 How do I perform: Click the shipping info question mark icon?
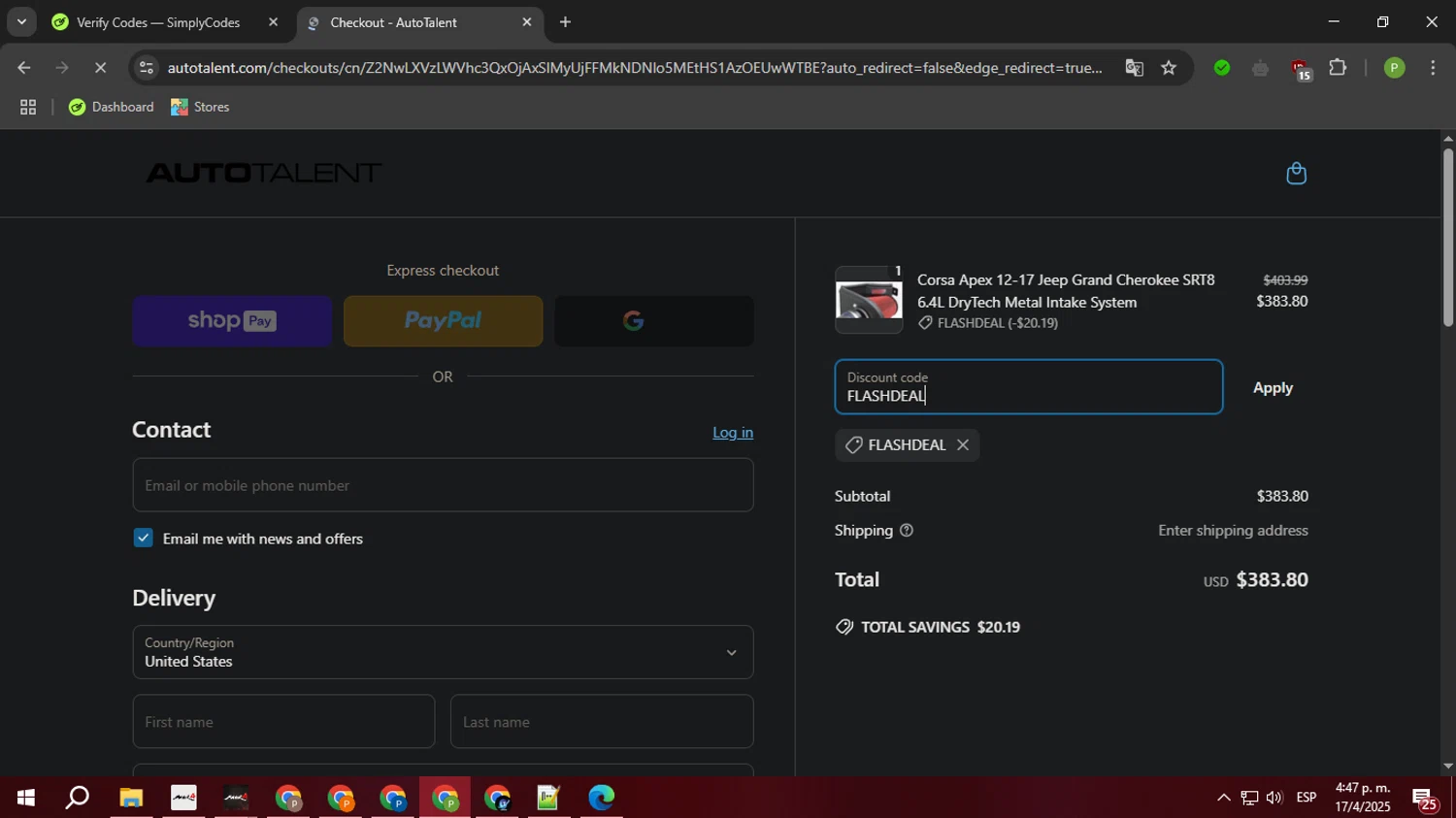[907, 531]
